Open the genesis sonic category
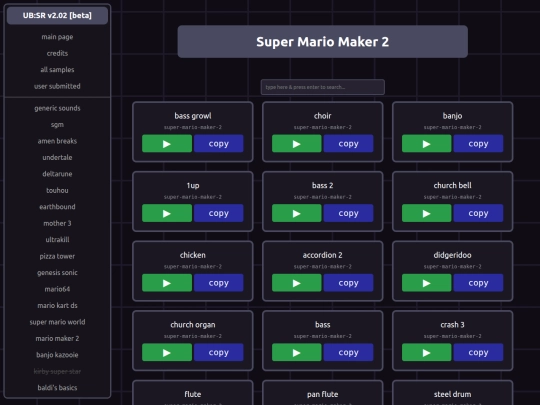 click(x=57, y=273)
